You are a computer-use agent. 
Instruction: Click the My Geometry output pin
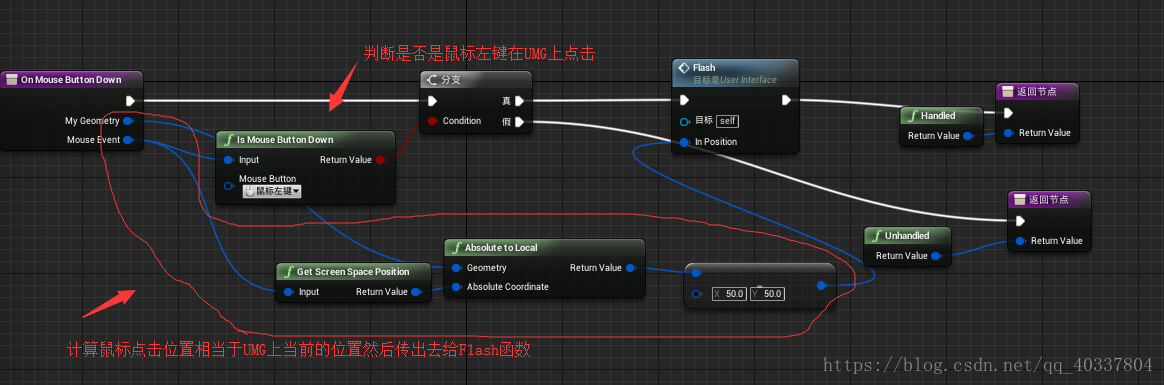point(128,120)
